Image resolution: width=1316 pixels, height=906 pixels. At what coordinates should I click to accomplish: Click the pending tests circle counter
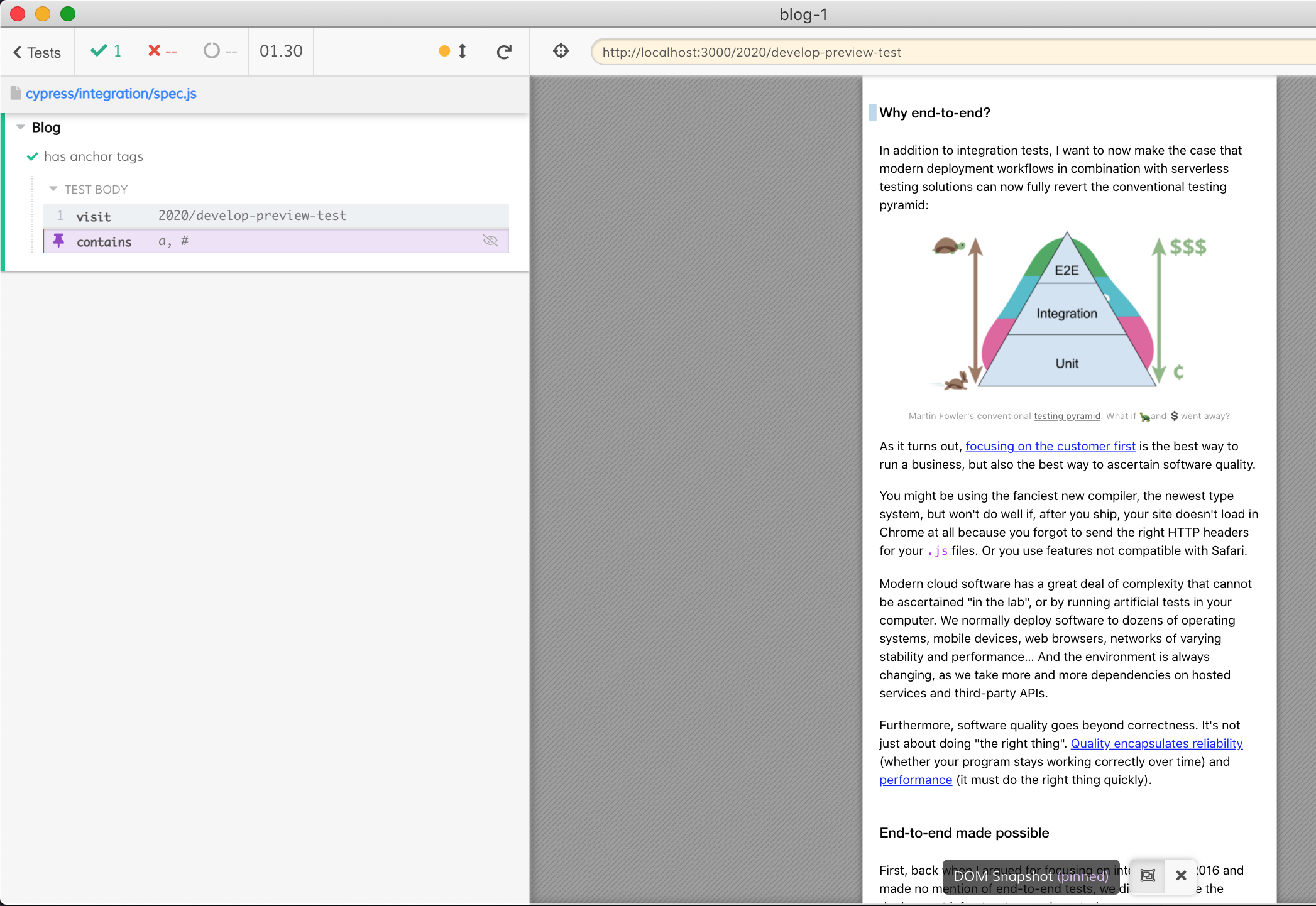[x=220, y=51]
